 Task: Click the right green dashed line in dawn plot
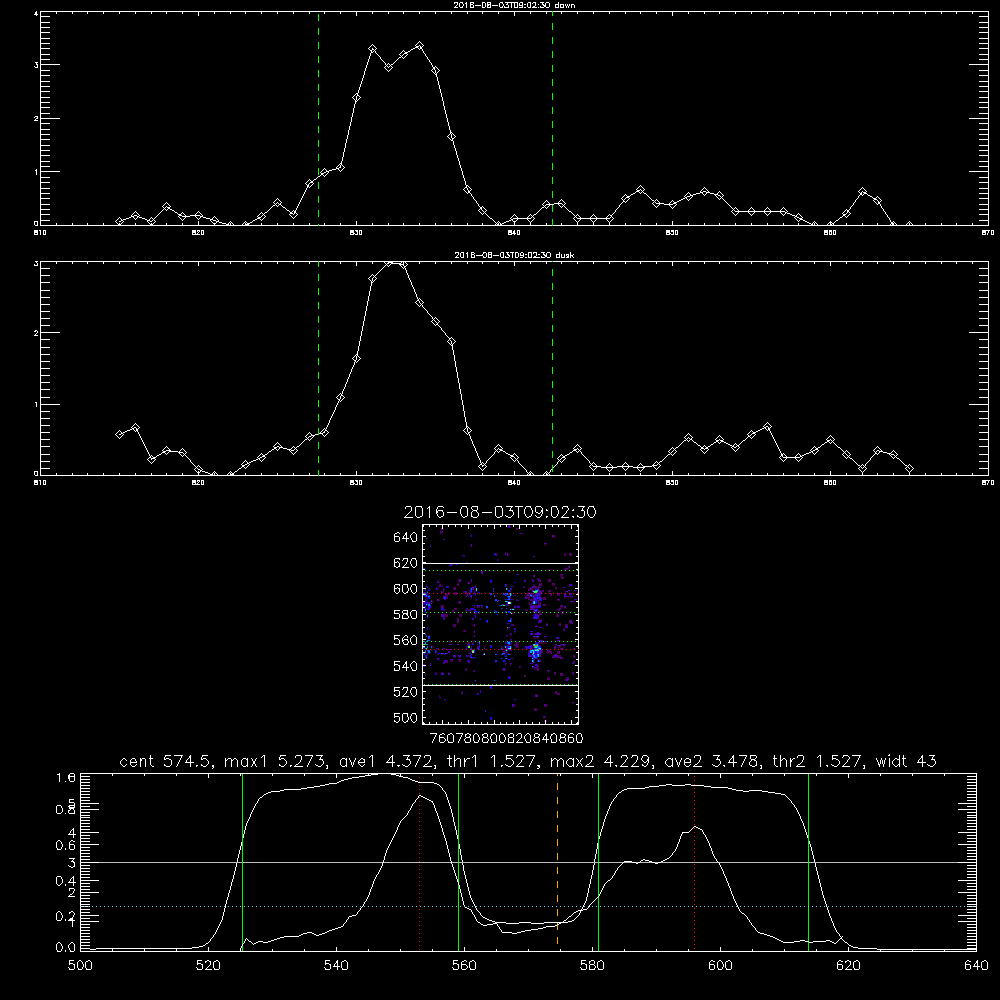pos(552,118)
